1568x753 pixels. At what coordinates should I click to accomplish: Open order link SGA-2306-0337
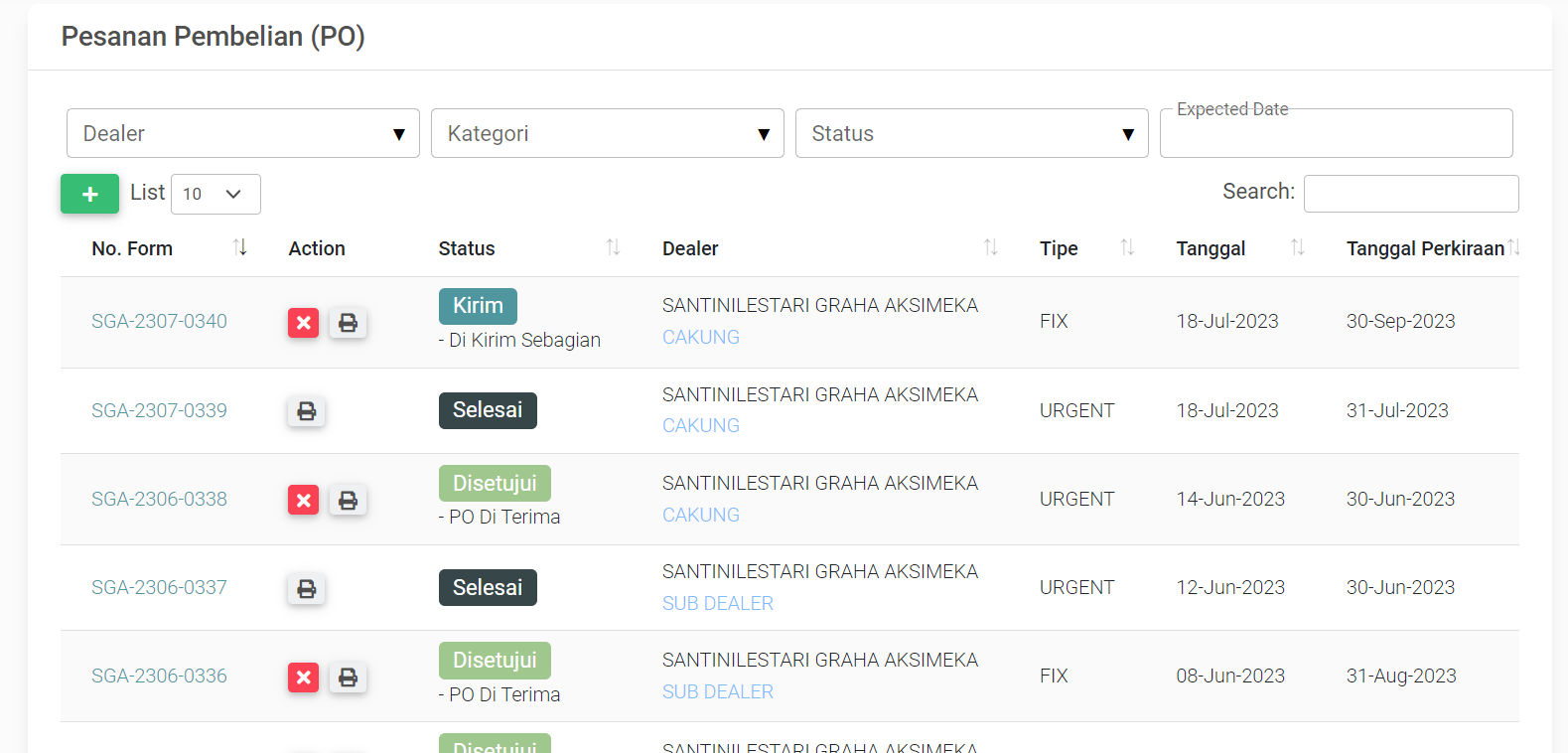[x=159, y=588]
